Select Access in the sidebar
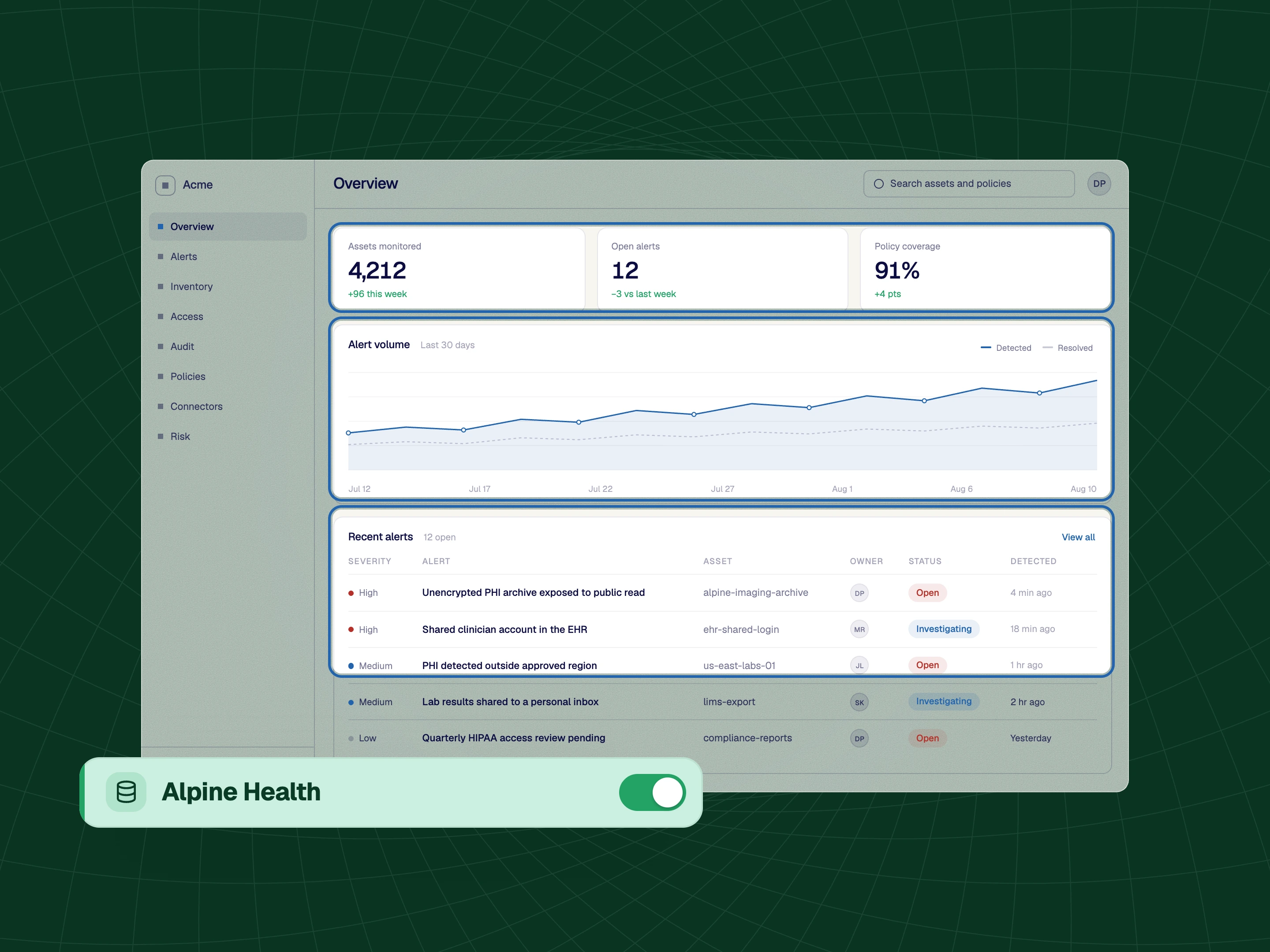Viewport: 1270px width, 952px height. [228, 316]
